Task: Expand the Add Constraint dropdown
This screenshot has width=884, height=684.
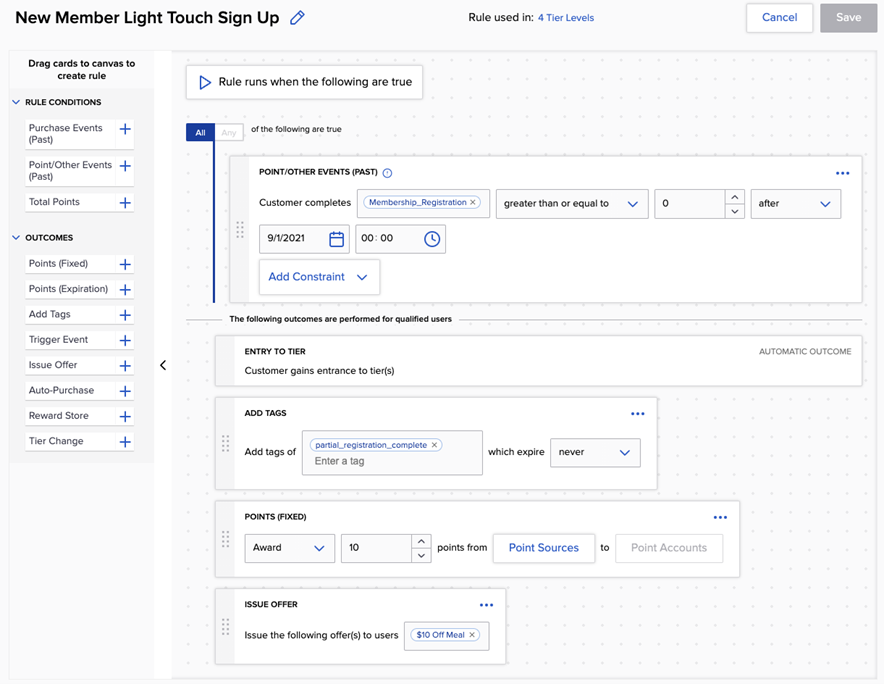Action: pos(318,277)
